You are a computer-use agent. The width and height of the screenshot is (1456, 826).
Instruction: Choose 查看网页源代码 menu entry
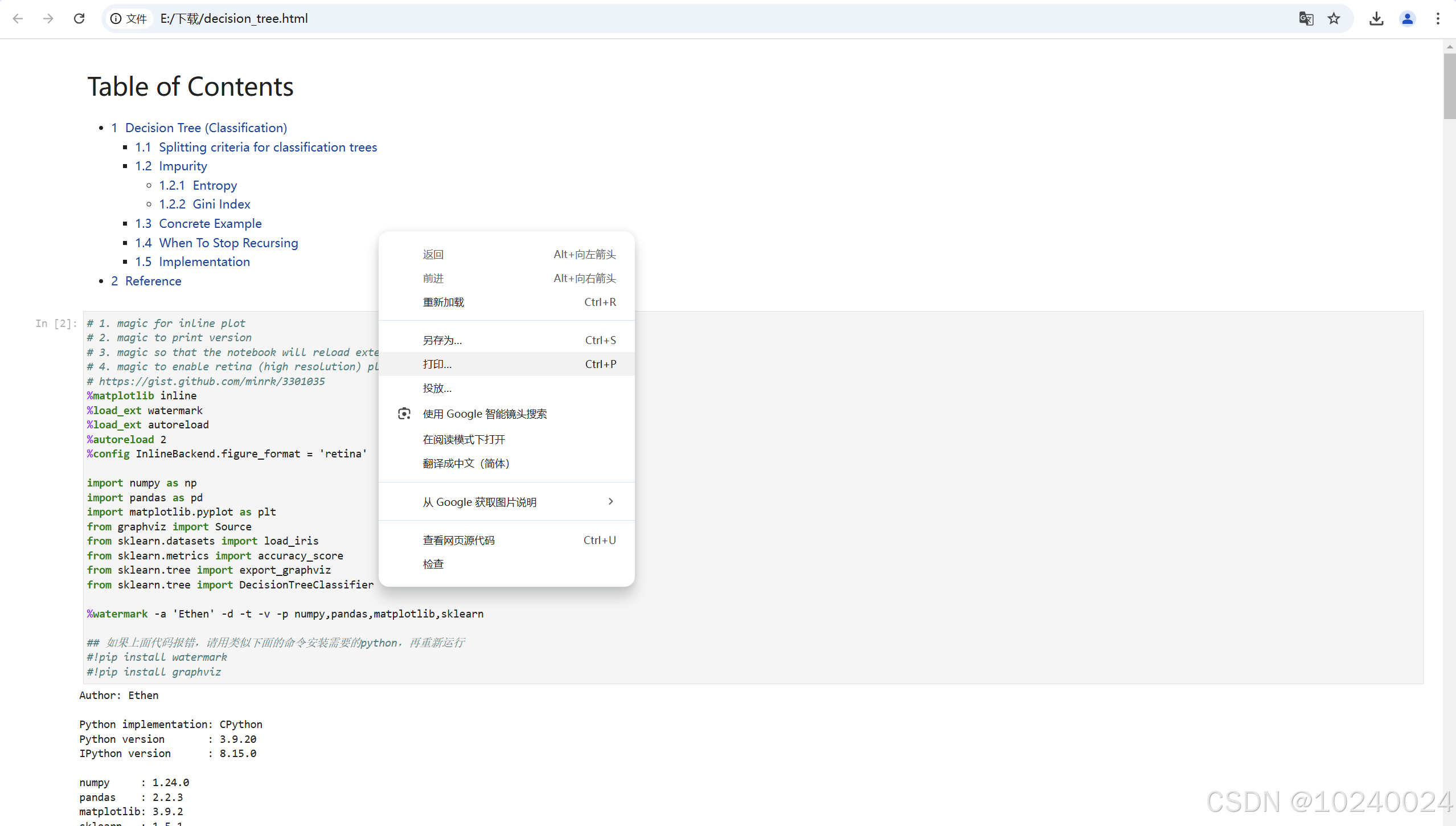[x=458, y=540]
